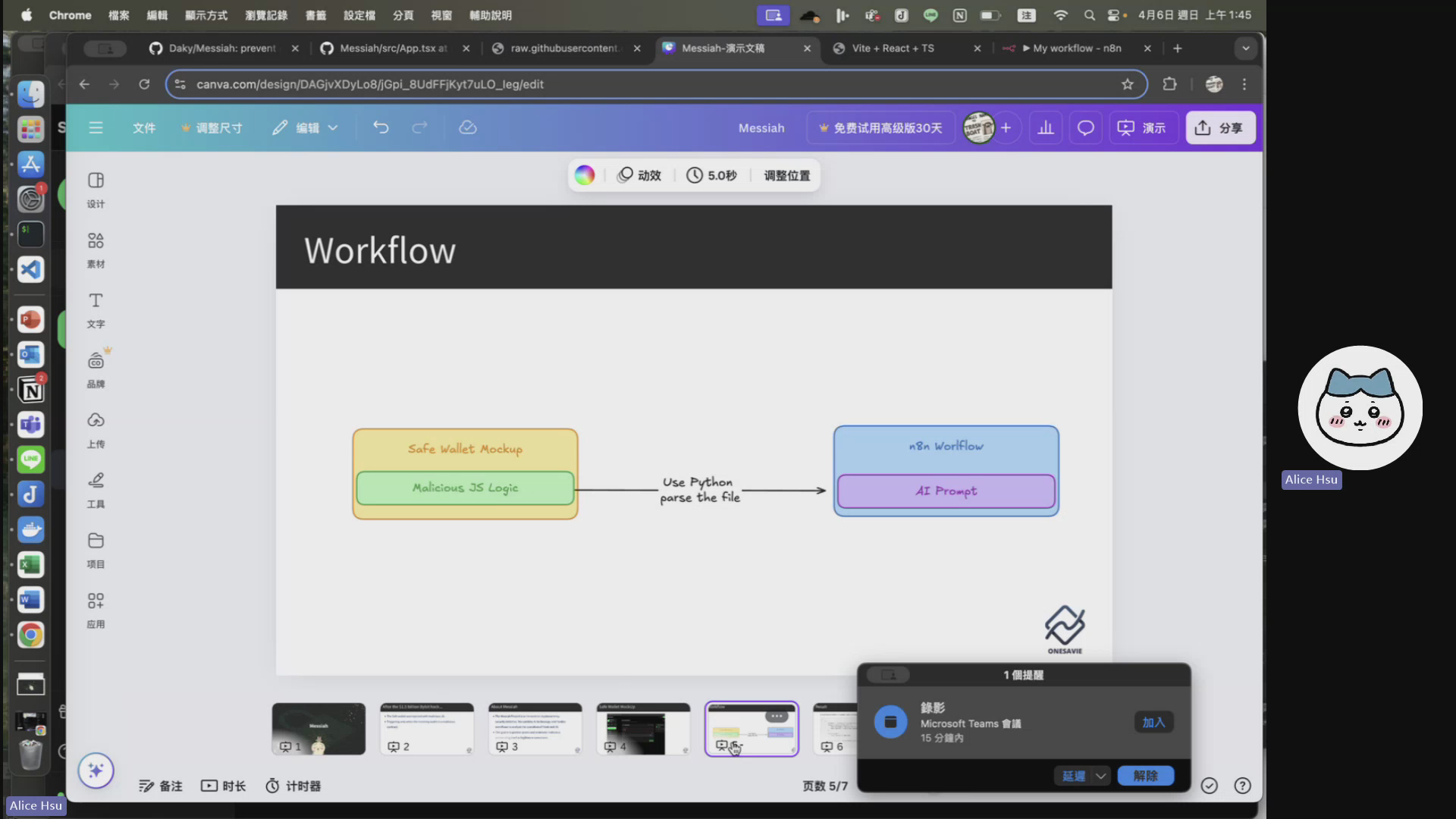Start presentation with 演示 button
Image resolution: width=1456 pixels, height=819 pixels.
[1142, 128]
